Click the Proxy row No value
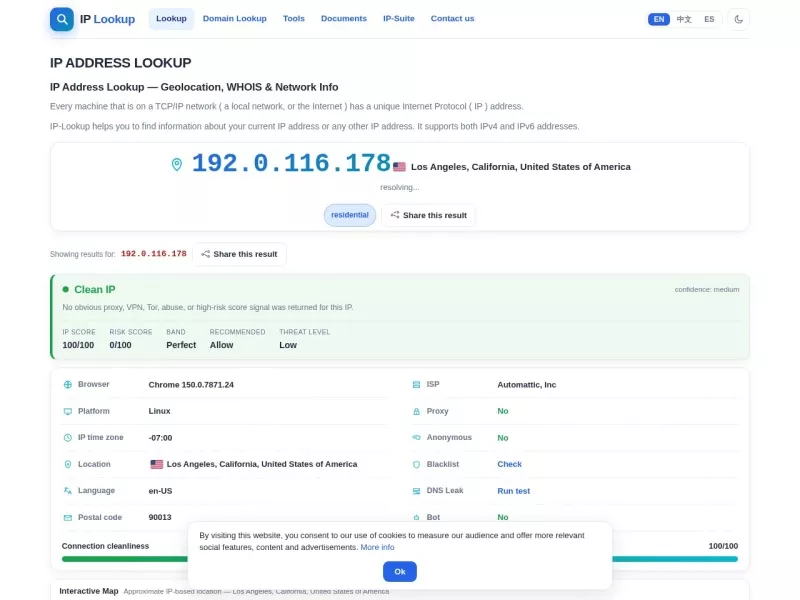 coord(503,411)
